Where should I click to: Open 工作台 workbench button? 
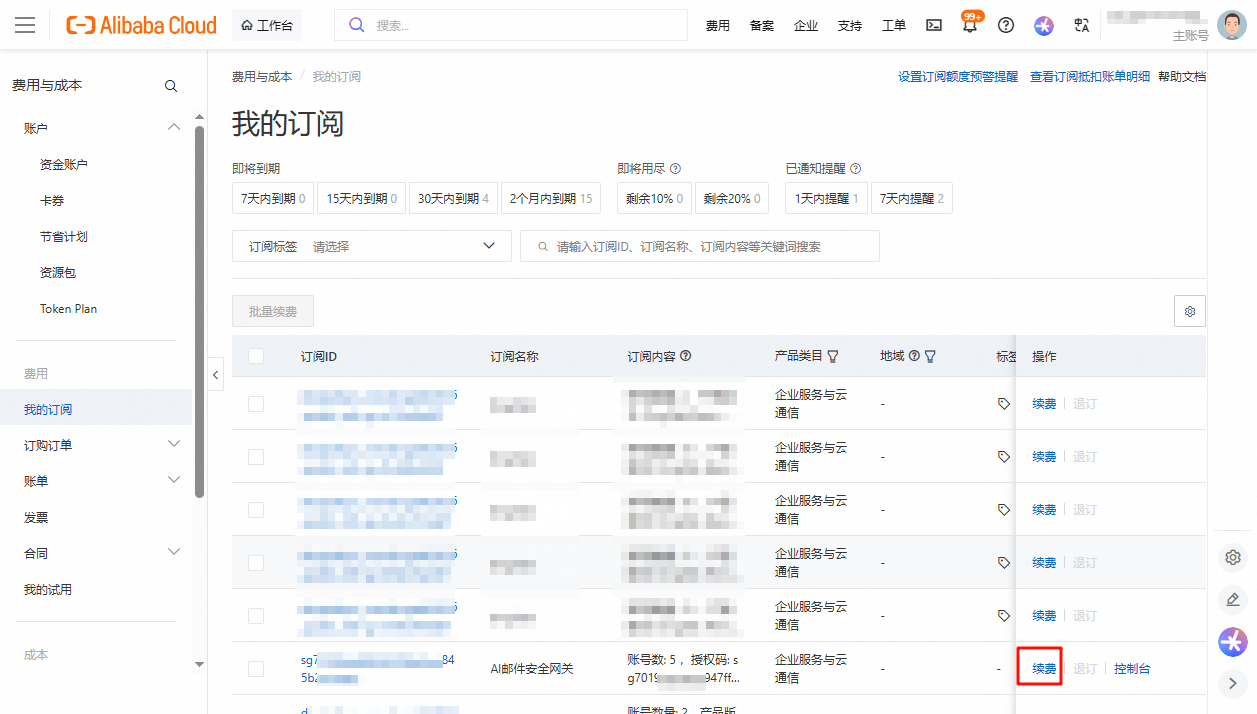267,26
